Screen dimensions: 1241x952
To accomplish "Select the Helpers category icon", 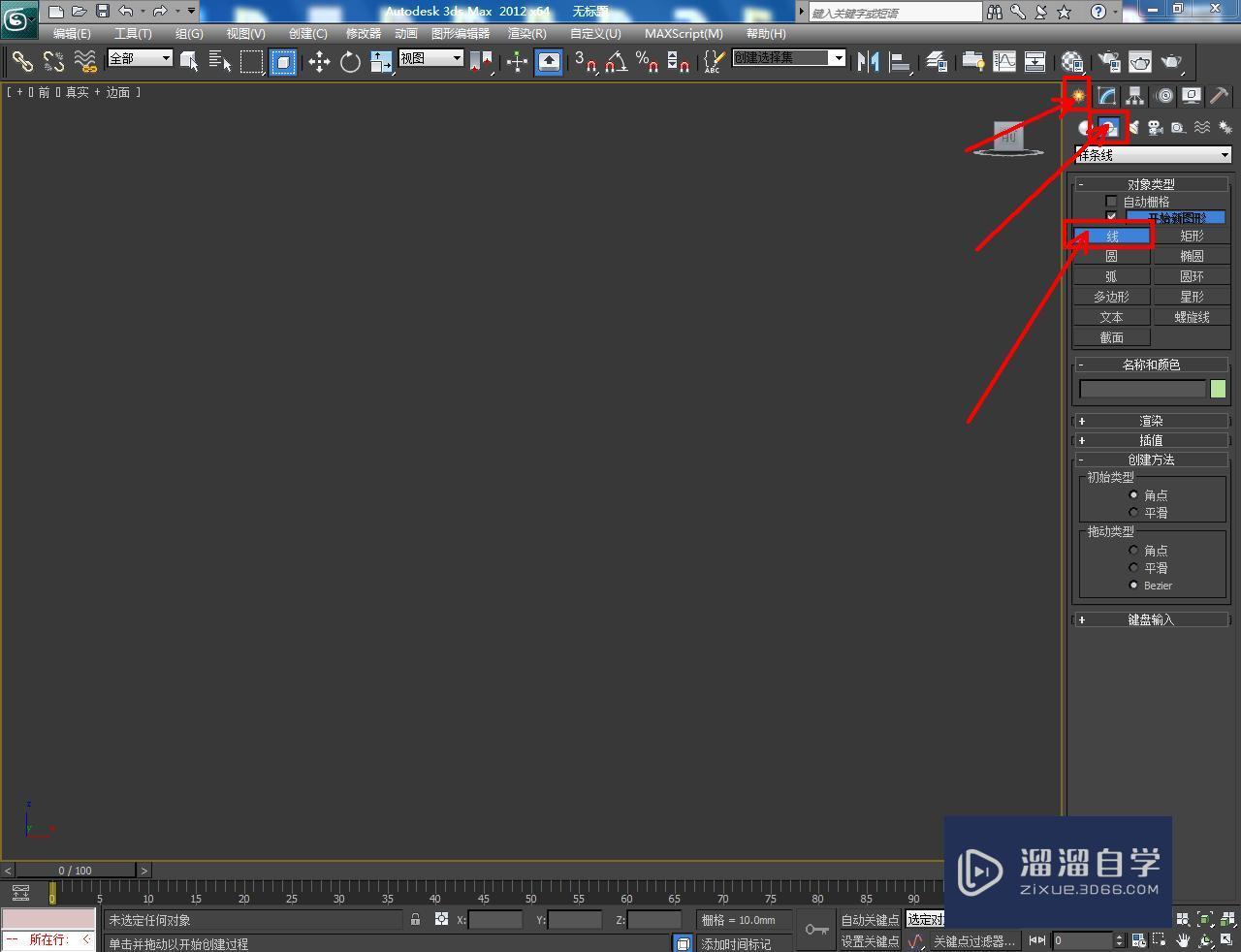I will tap(1178, 127).
